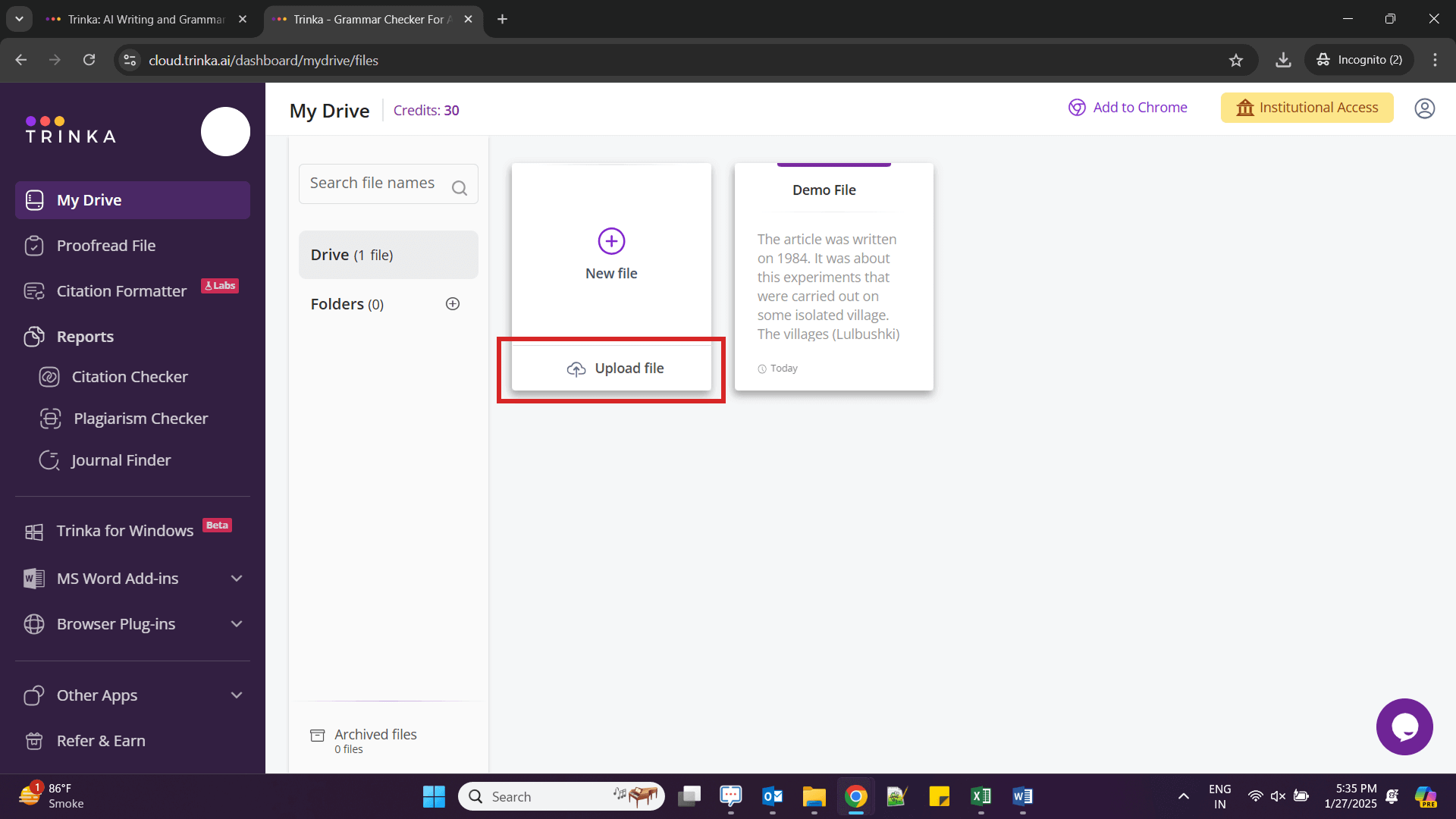
Task: Go back in browser history
Action: 20,60
